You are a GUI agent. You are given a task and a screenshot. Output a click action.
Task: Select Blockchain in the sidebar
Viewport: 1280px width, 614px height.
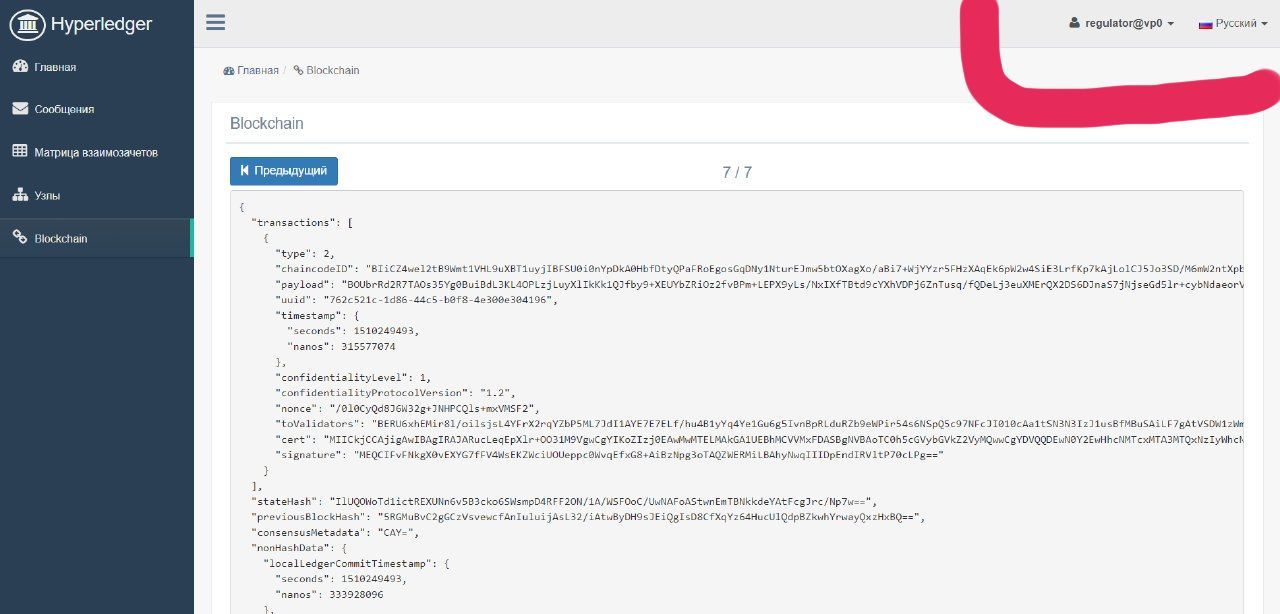click(97, 238)
